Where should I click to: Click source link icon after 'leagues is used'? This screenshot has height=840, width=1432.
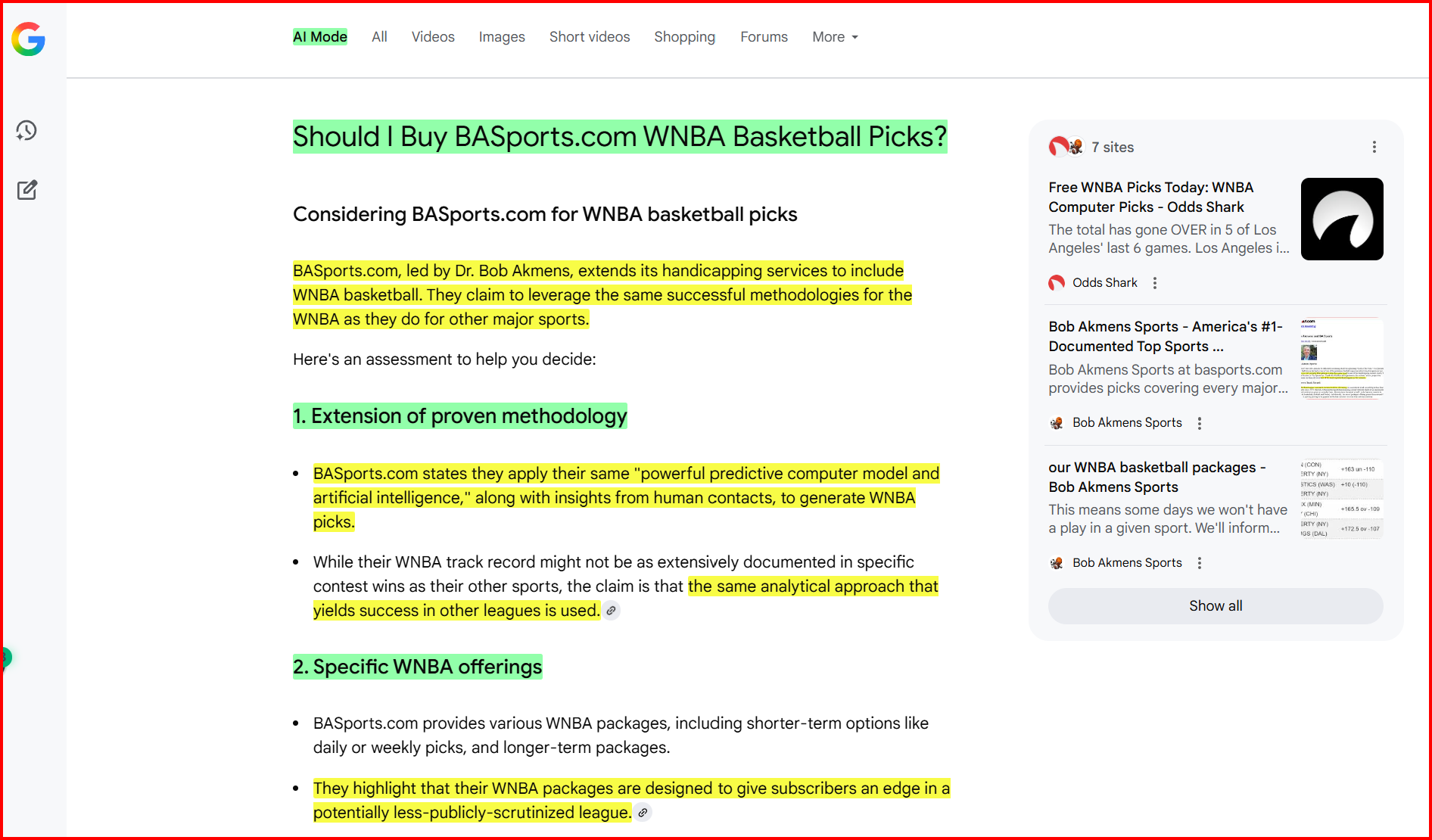point(612,611)
